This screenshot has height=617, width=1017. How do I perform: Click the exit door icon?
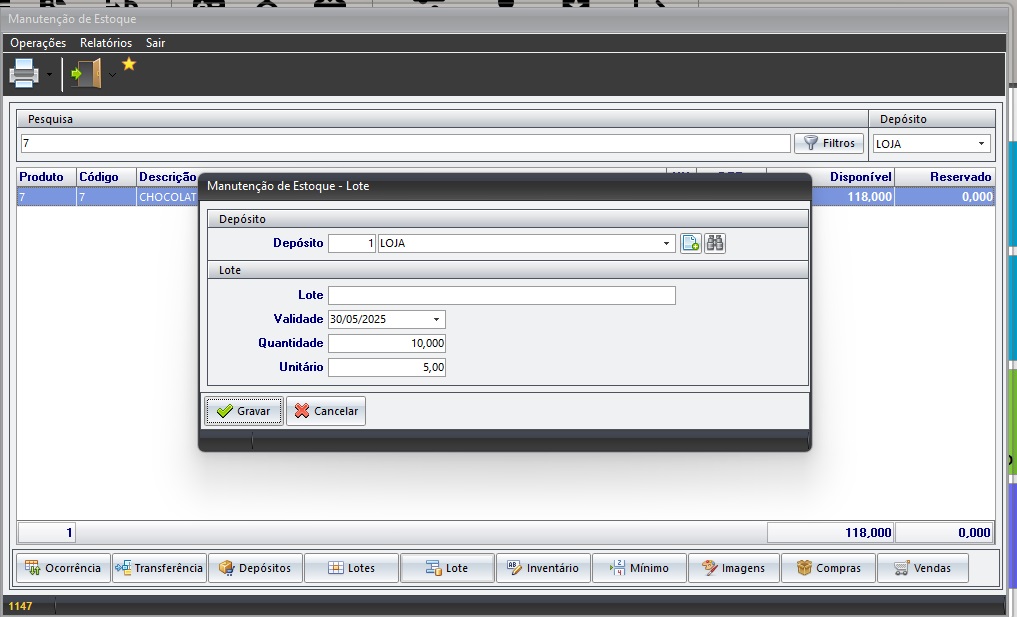[87, 73]
